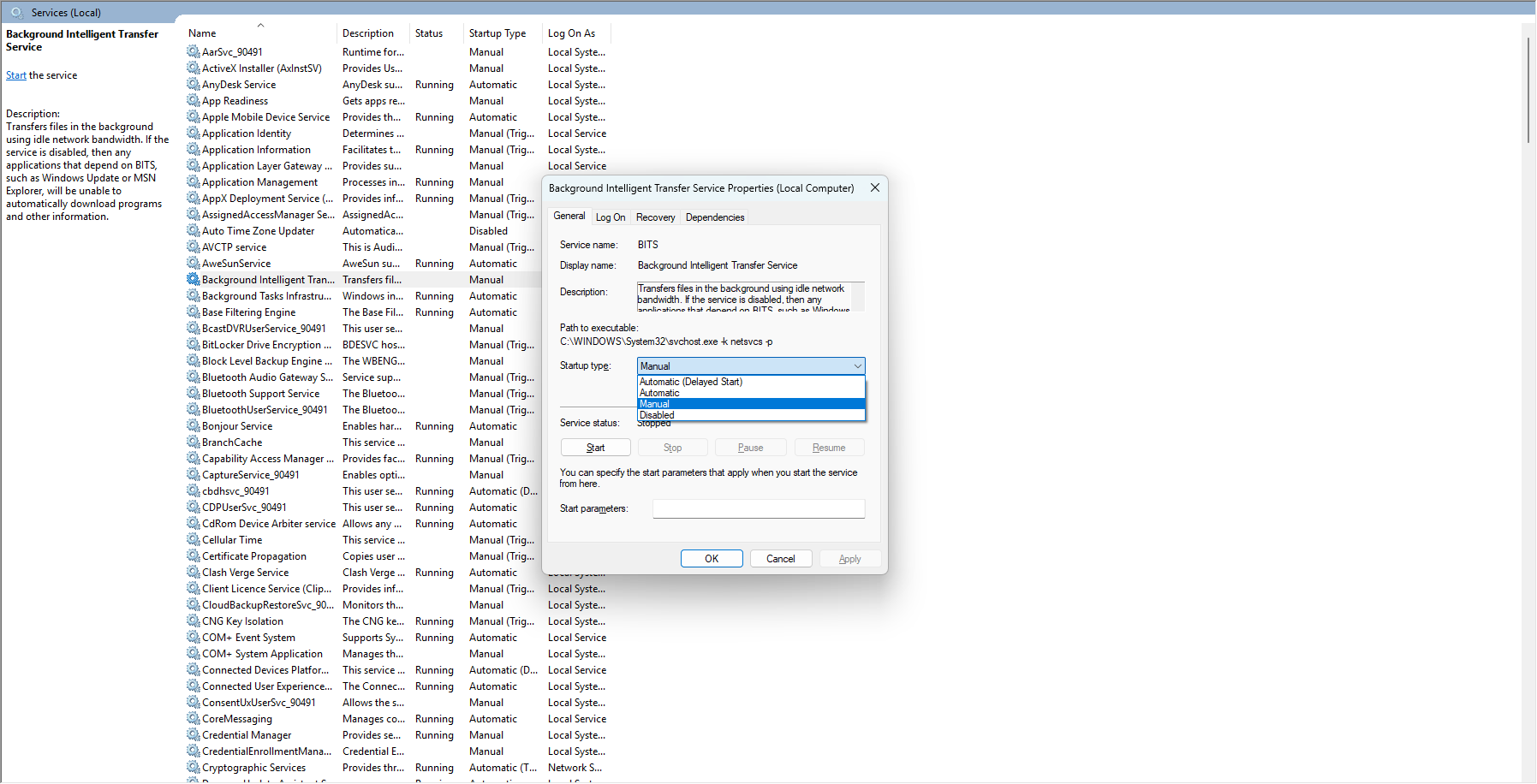Click the Cellular Time service gear icon
This screenshot has height=784, width=1537.
[193, 540]
